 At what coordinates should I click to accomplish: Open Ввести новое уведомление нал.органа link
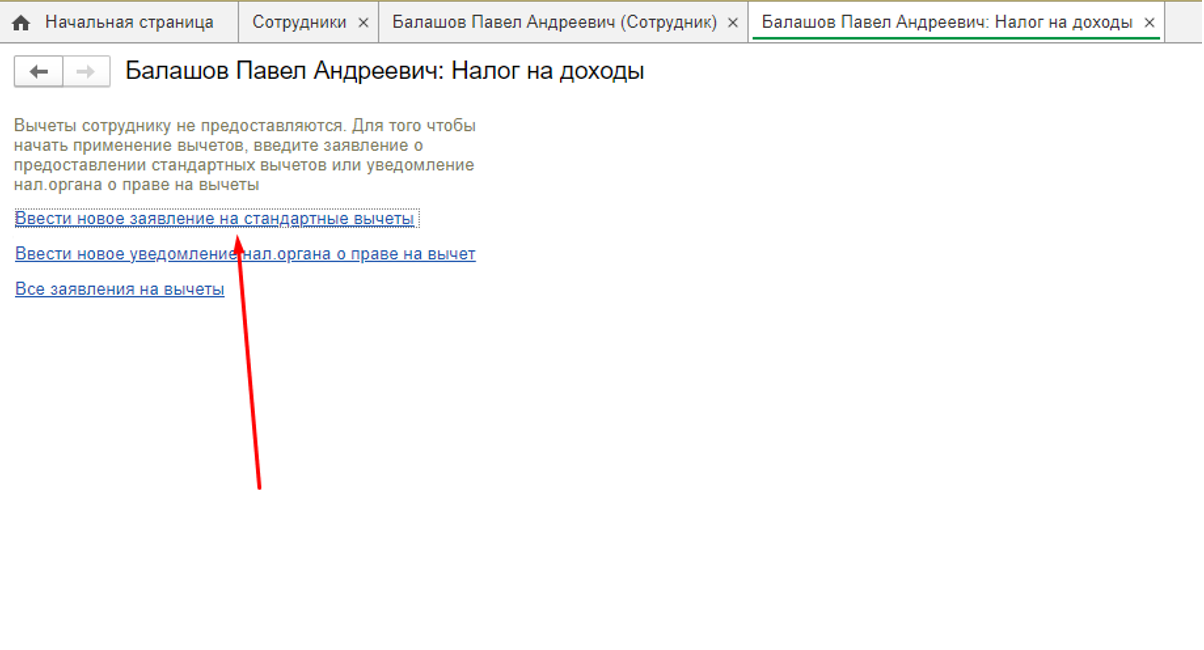[x=245, y=254]
